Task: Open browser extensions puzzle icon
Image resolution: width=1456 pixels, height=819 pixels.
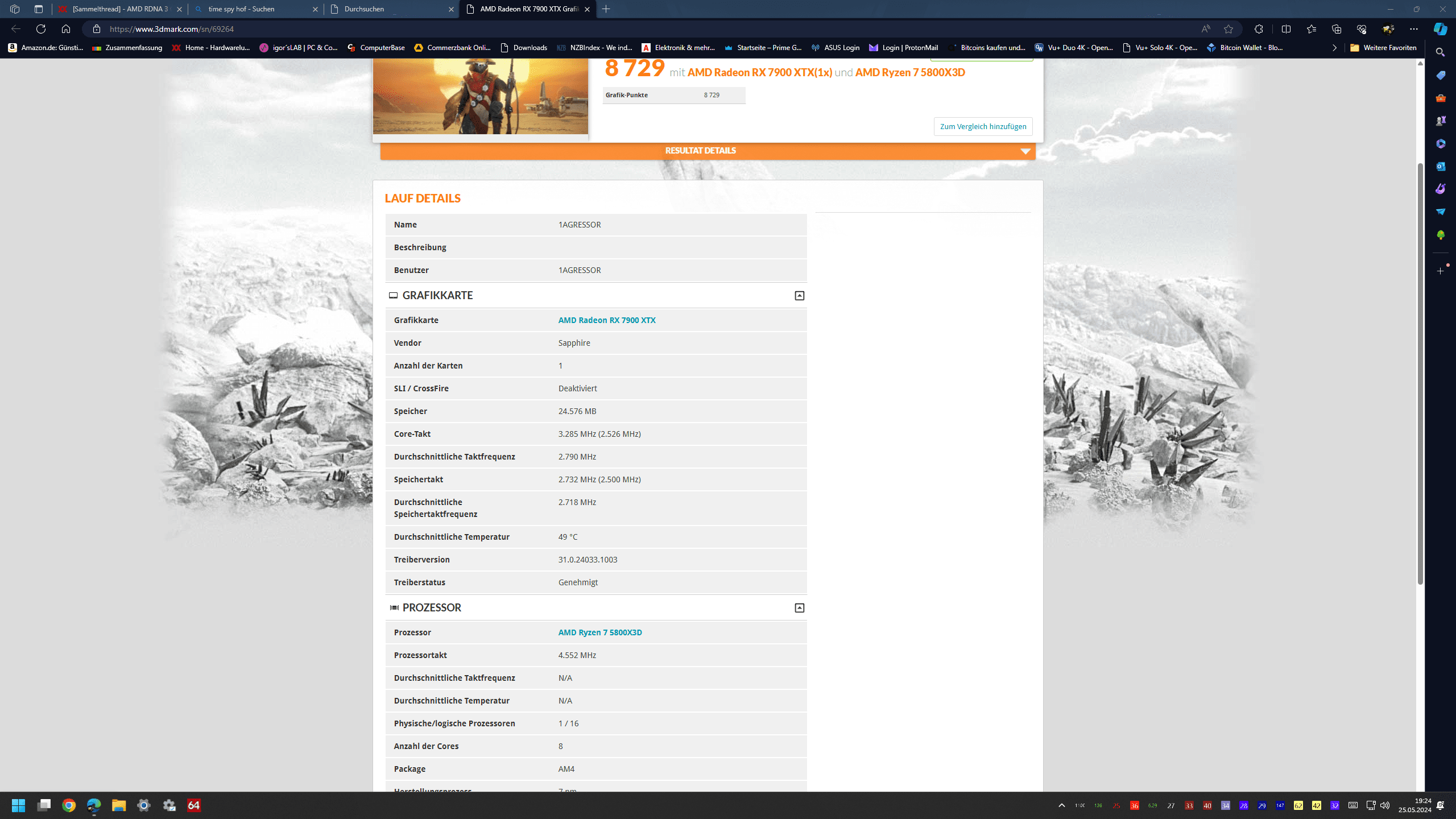Action: click(x=1259, y=29)
